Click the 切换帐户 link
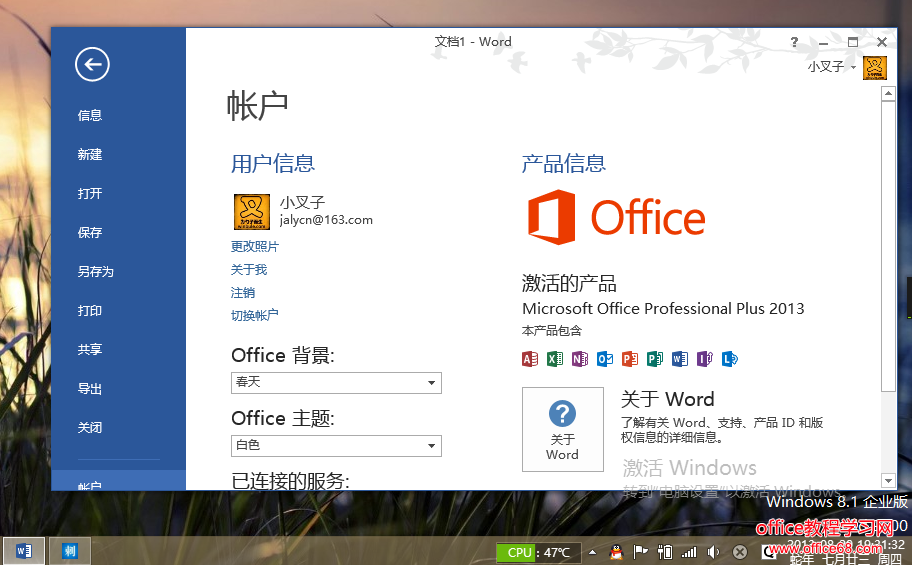912x565 pixels. click(255, 315)
